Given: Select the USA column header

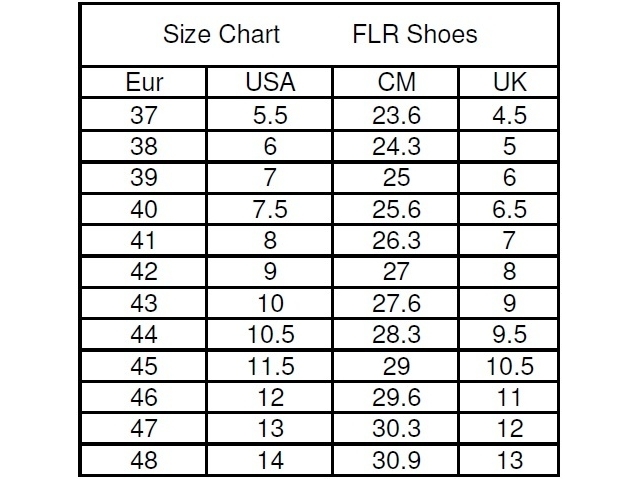Looking at the screenshot, I should pos(270,82).
